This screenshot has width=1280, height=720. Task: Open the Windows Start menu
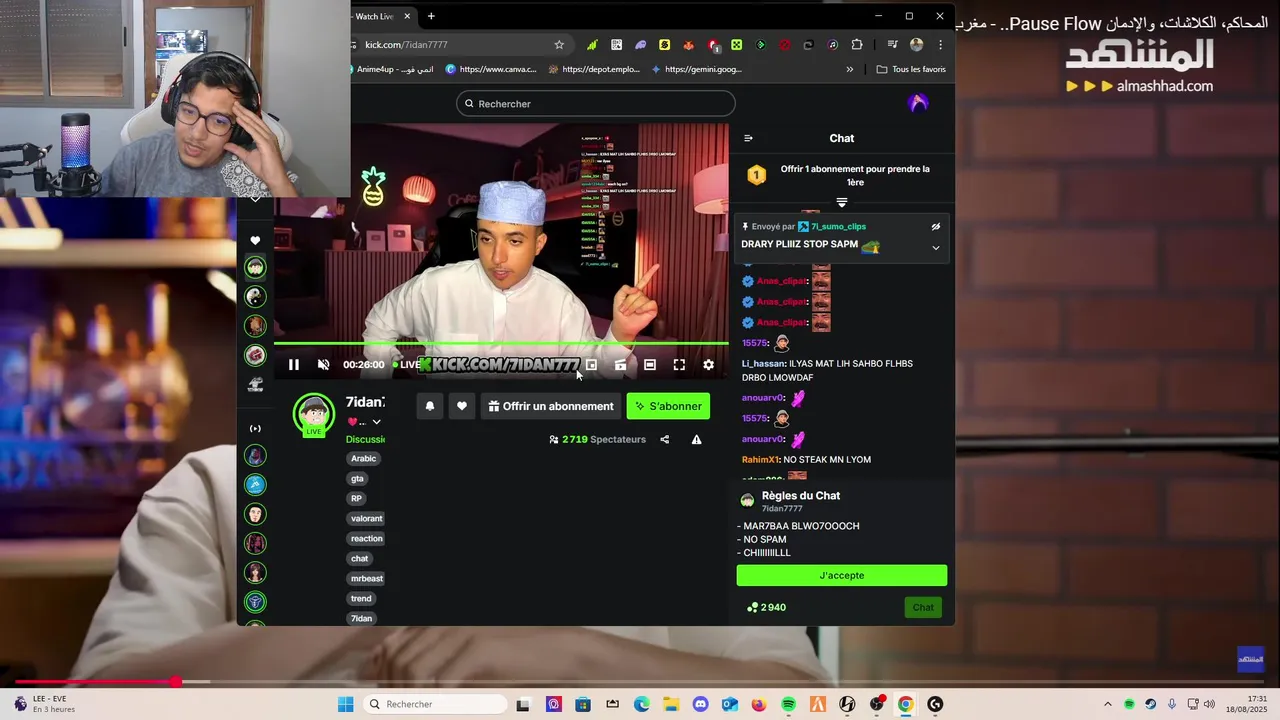pos(345,704)
